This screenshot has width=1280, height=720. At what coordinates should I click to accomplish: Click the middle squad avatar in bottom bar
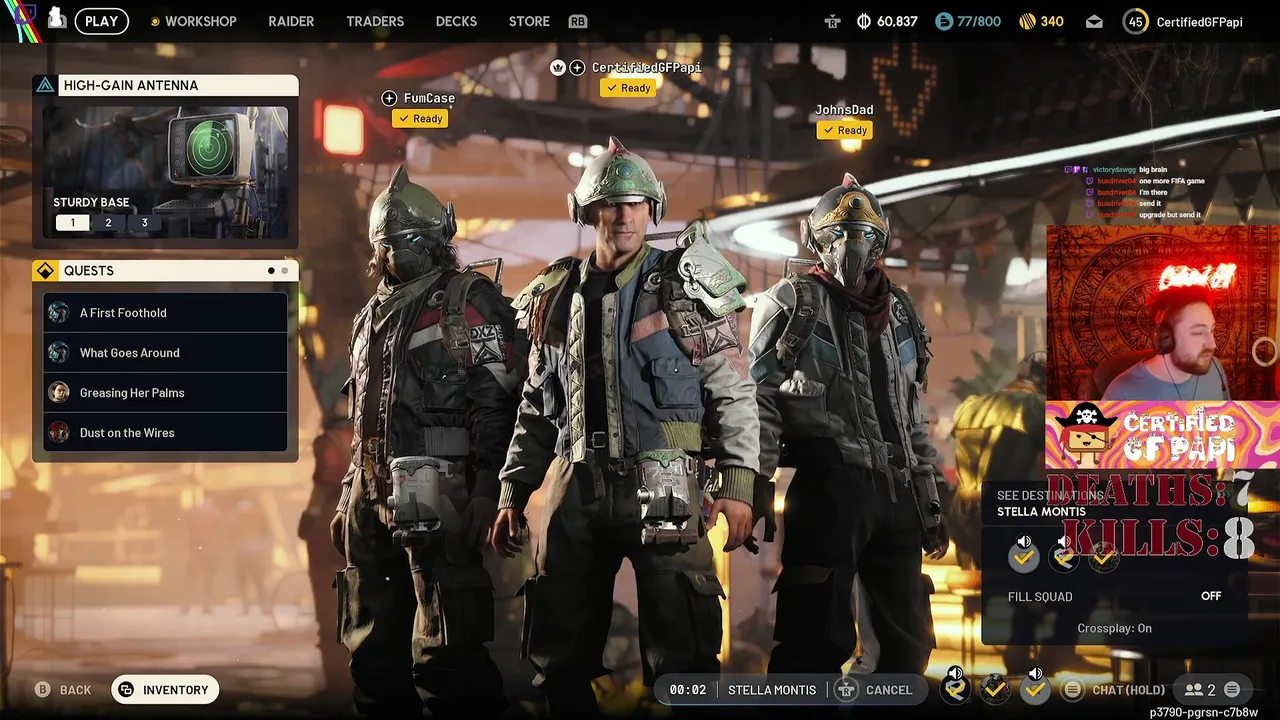coord(995,688)
